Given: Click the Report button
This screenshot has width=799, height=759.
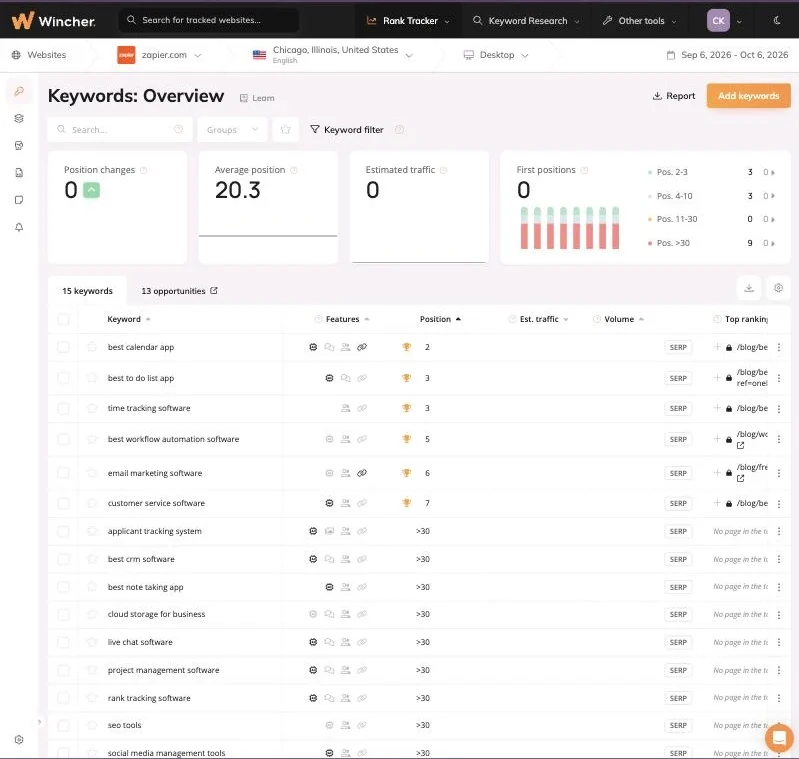Looking at the screenshot, I should [x=674, y=96].
